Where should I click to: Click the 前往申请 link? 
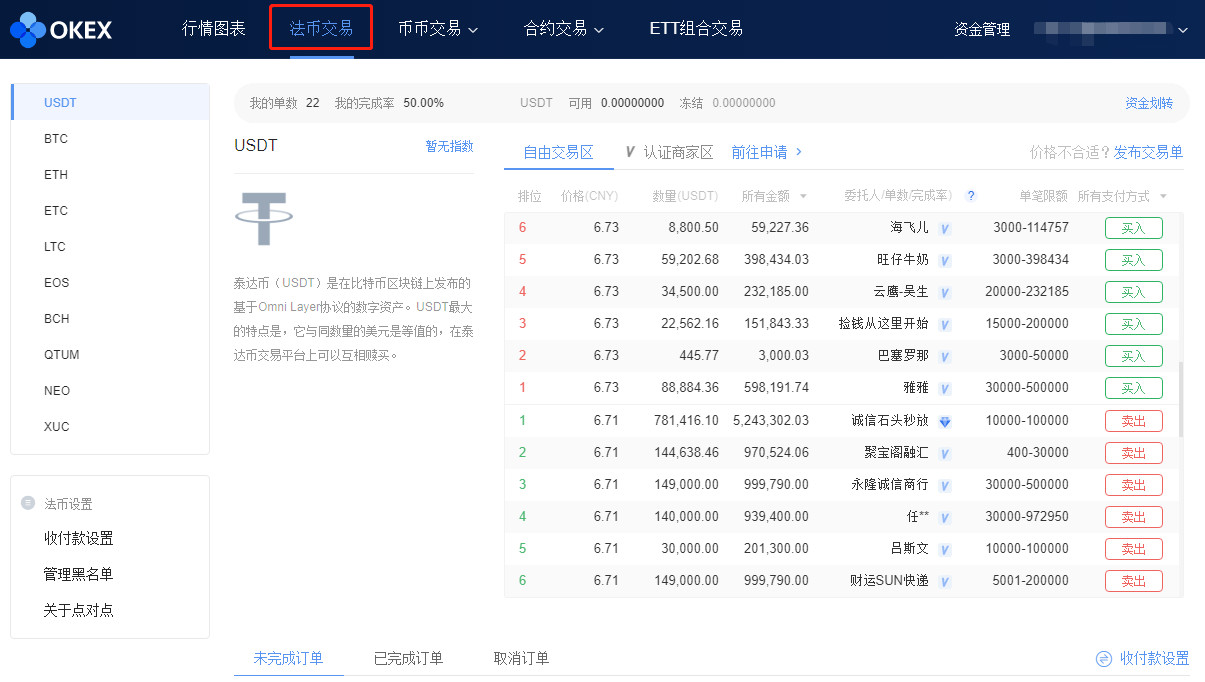click(x=759, y=152)
